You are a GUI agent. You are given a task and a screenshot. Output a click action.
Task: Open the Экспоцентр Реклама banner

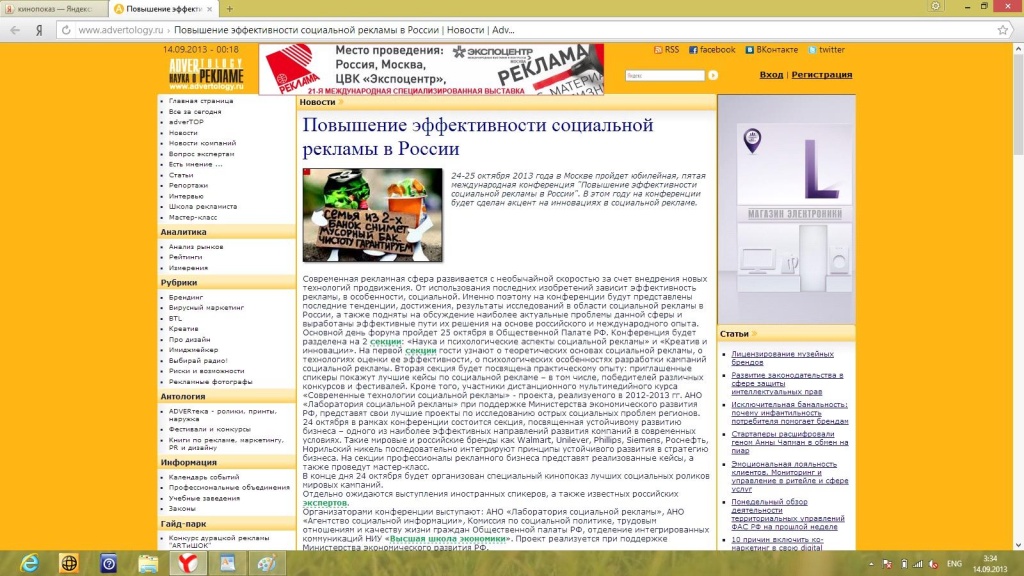[x=431, y=69]
